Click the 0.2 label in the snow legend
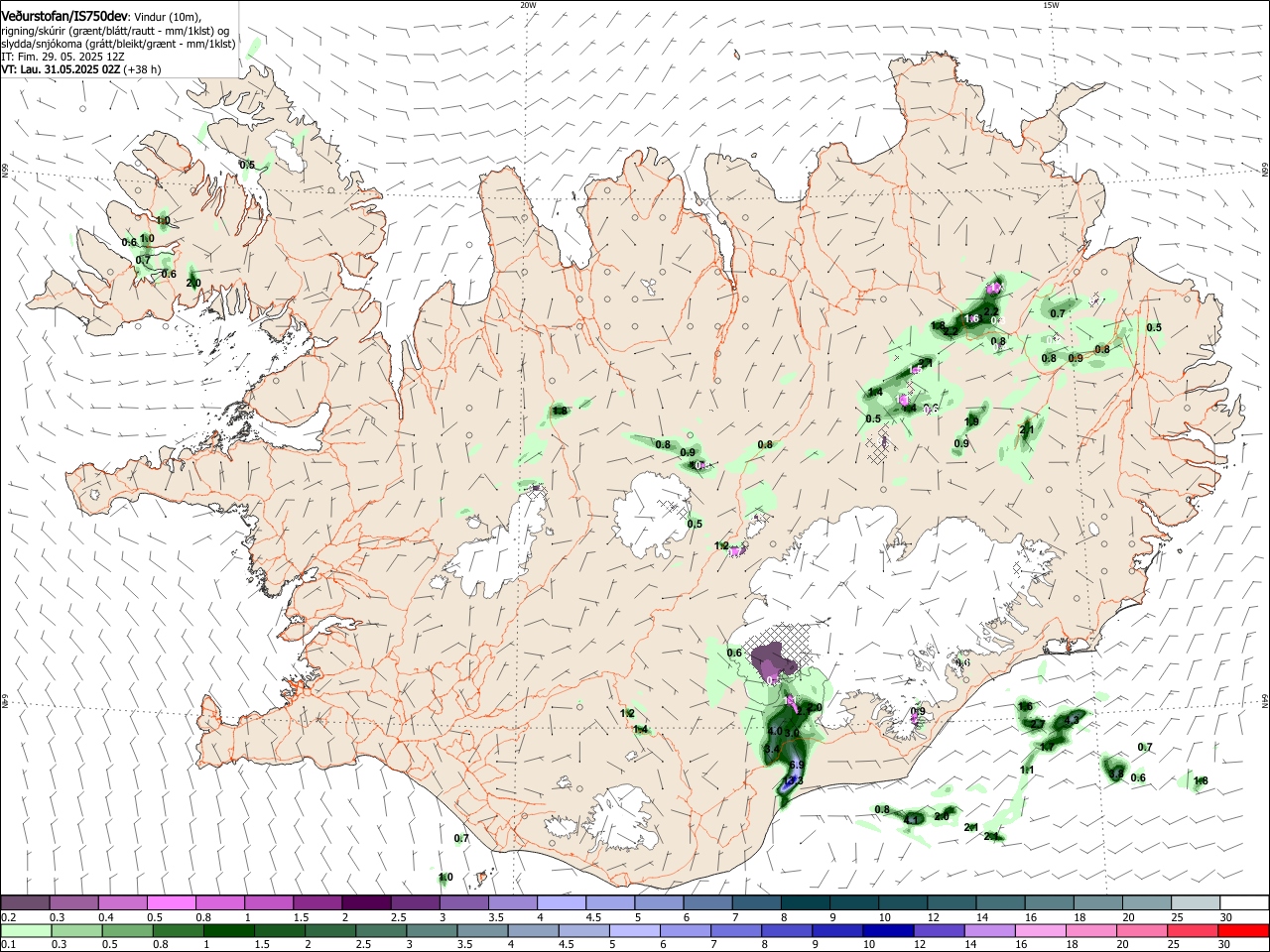The height and width of the screenshot is (952, 1270). (x=8, y=917)
